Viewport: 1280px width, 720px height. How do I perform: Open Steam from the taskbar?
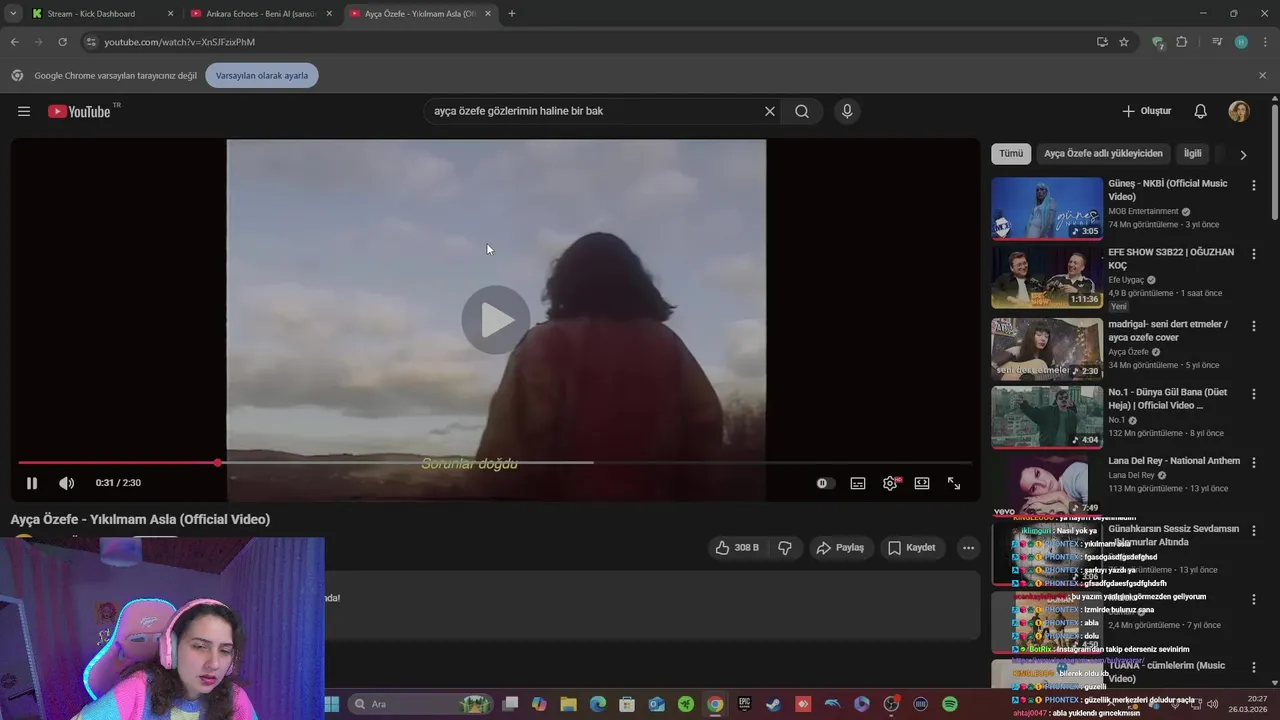tap(773, 704)
